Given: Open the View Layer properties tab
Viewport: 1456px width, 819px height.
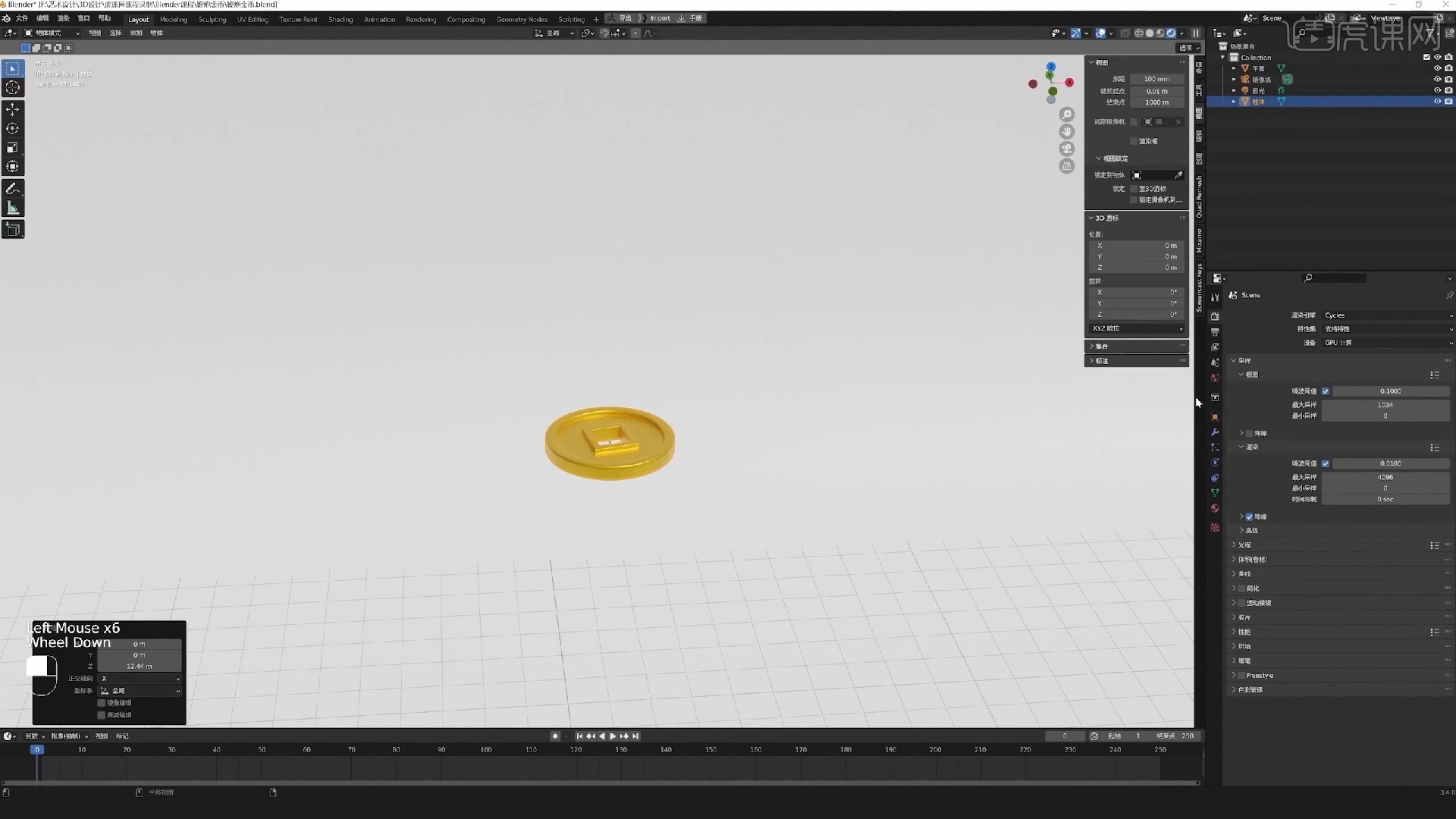Looking at the screenshot, I should coord(1215,347).
